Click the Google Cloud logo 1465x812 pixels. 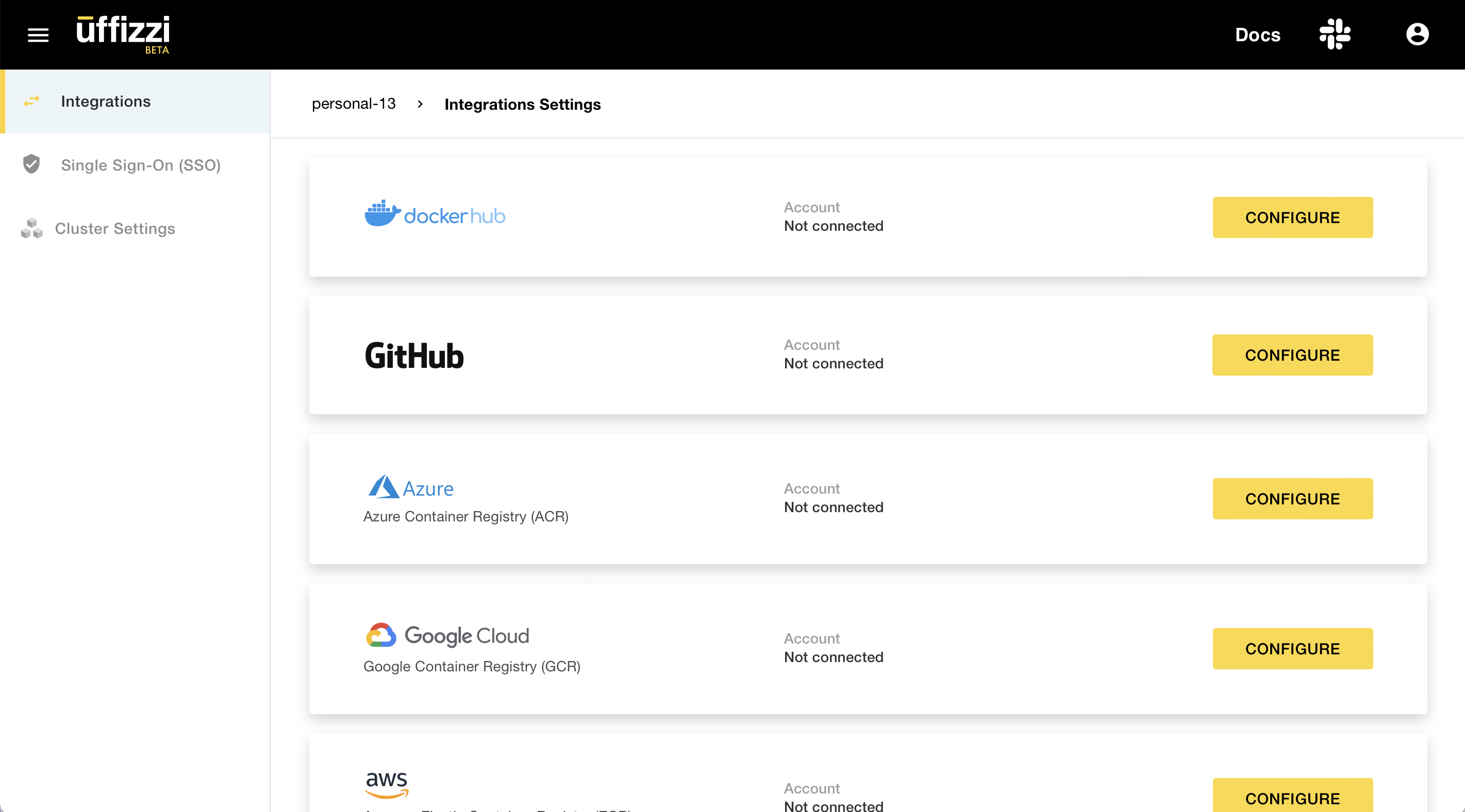coord(447,635)
